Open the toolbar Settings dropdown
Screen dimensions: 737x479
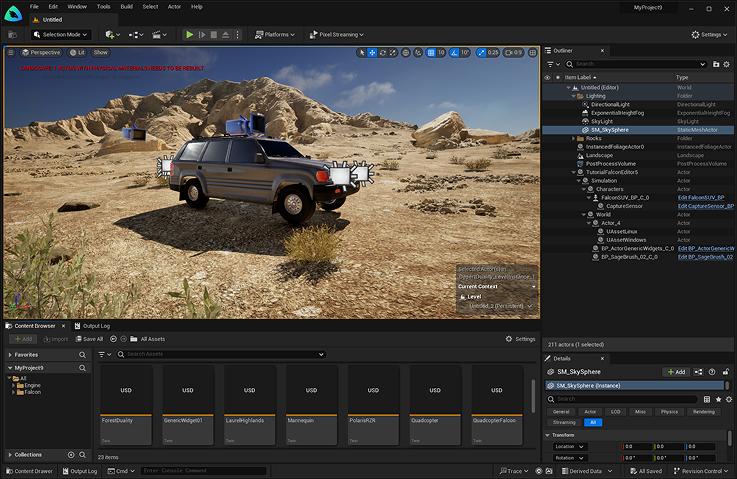pos(709,35)
